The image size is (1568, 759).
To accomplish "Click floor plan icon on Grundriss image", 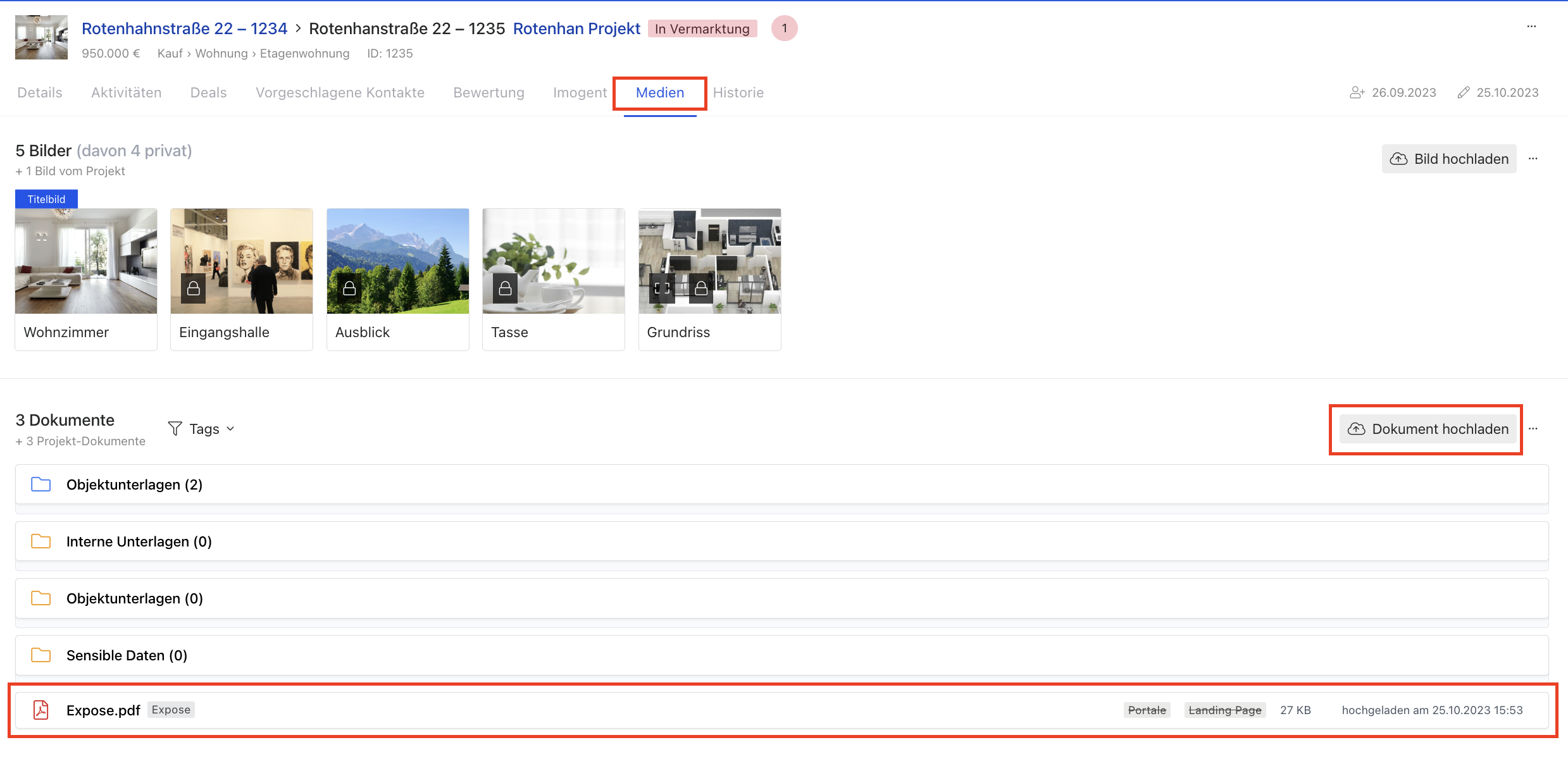I will point(662,288).
